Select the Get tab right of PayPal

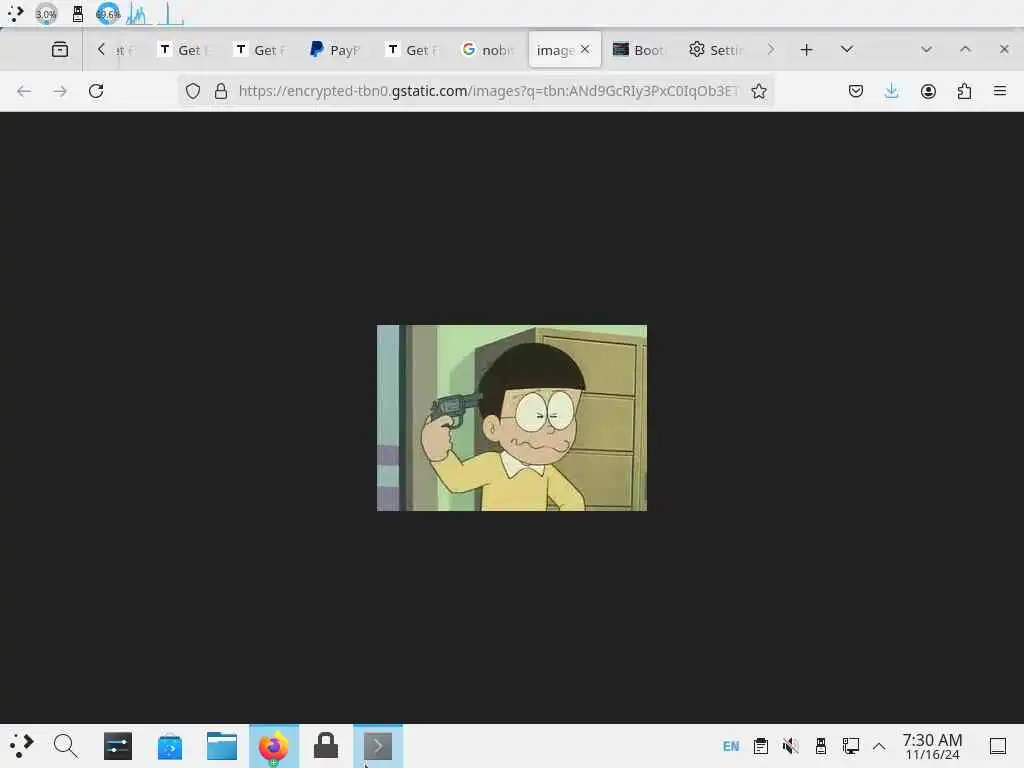click(x=411, y=50)
